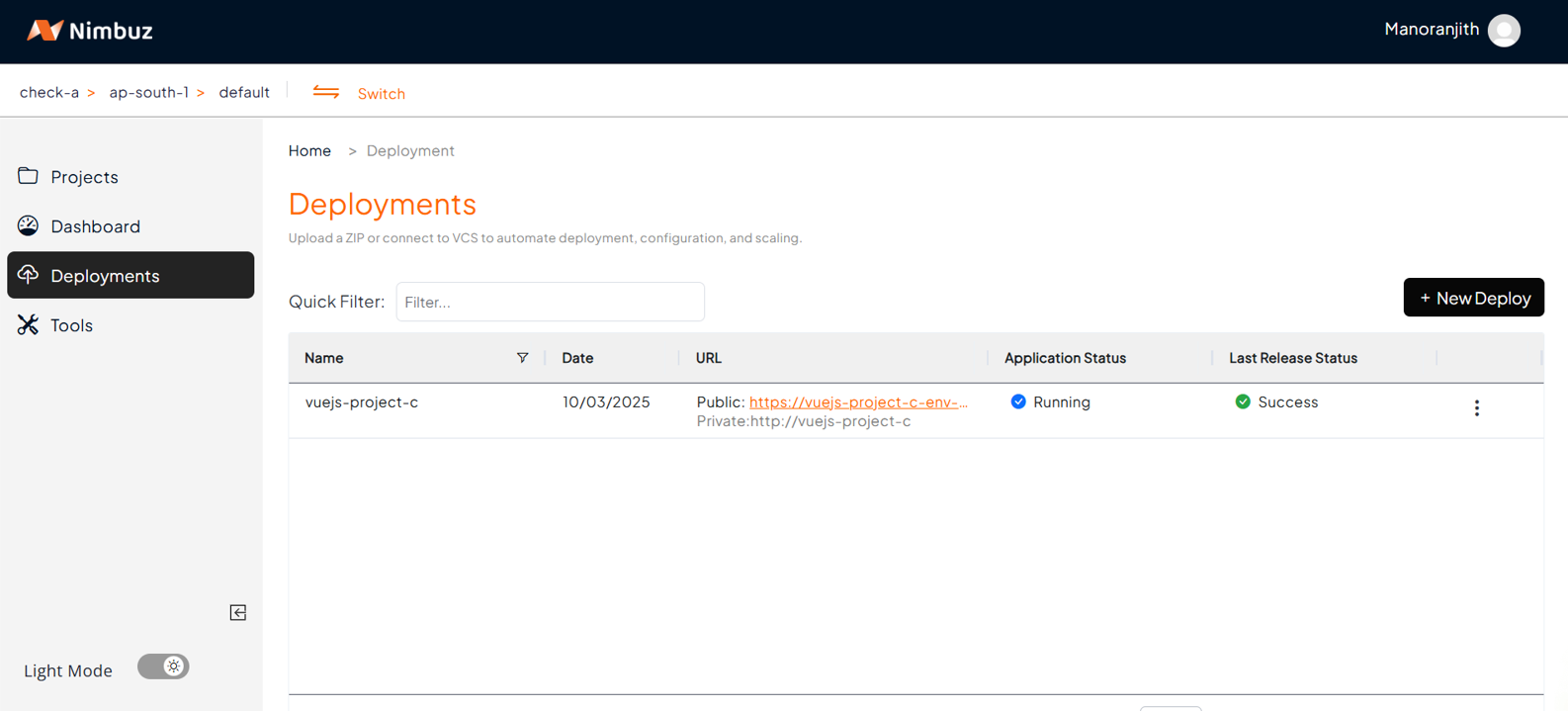1568x711 pixels.
Task: Click the check-a breadcrumb item
Action: click(x=49, y=92)
